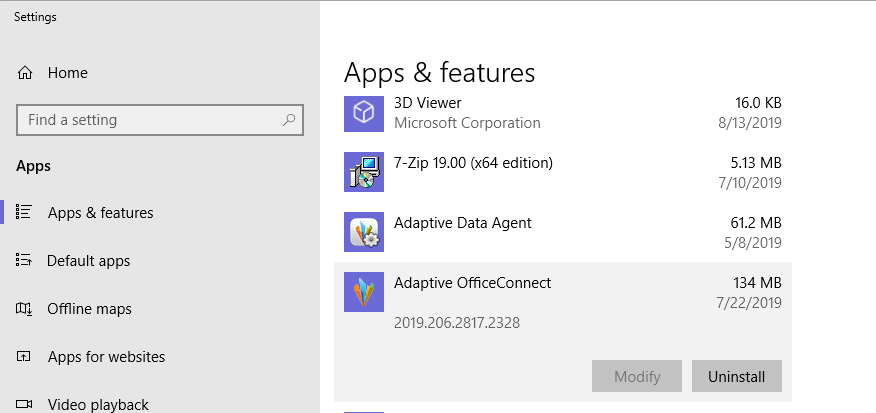The image size is (876, 413).
Task: Select the 3D Viewer app entry
Action: [563, 113]
